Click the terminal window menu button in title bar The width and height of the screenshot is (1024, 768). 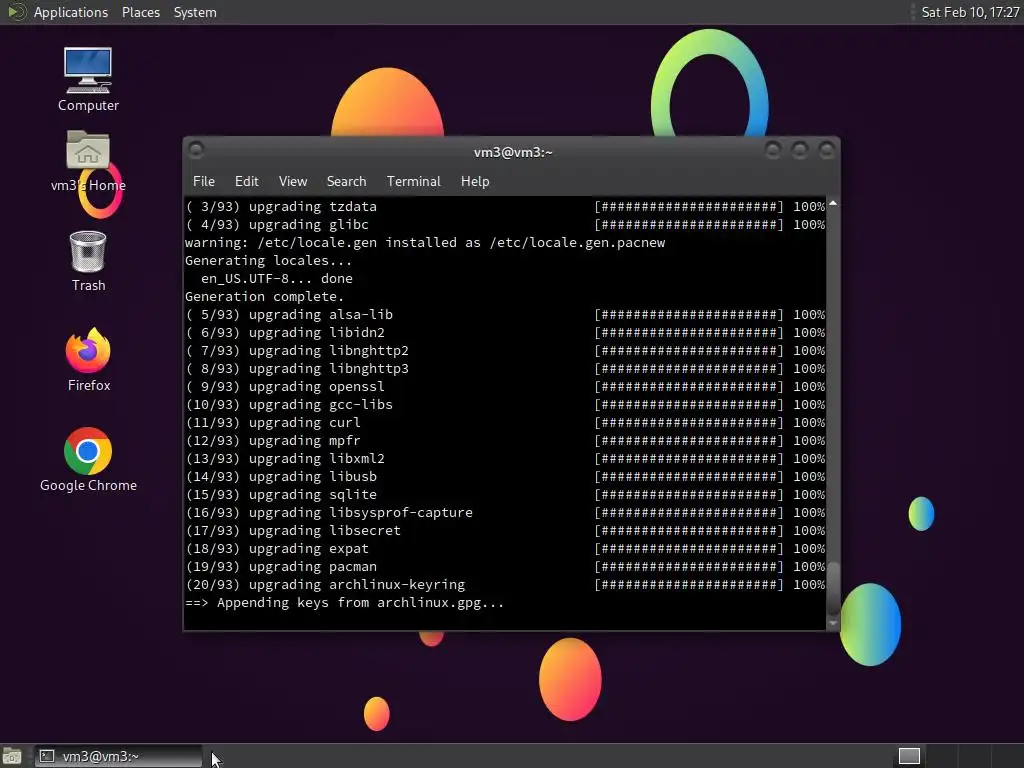point(196,150)
